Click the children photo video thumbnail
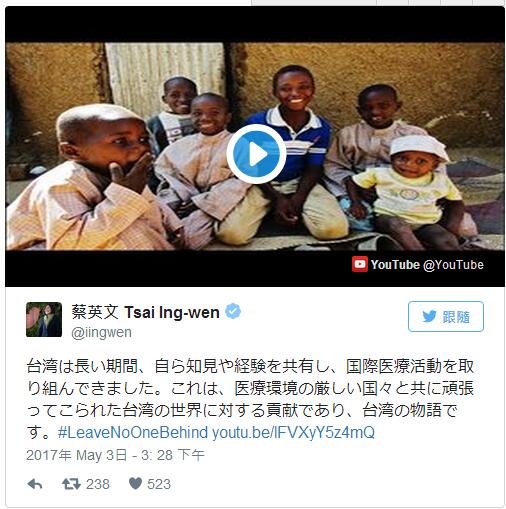Image resolution: width=506 pixels, height=509 pixels. coord(255,146)
